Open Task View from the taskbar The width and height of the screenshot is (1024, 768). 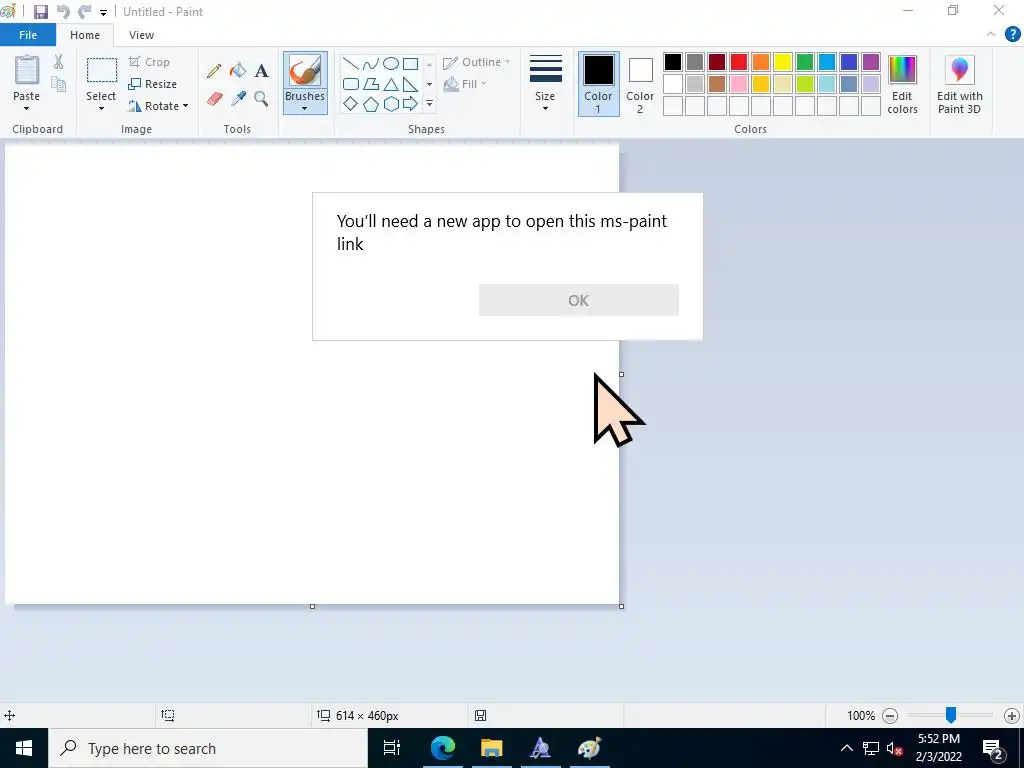[392, 748]
